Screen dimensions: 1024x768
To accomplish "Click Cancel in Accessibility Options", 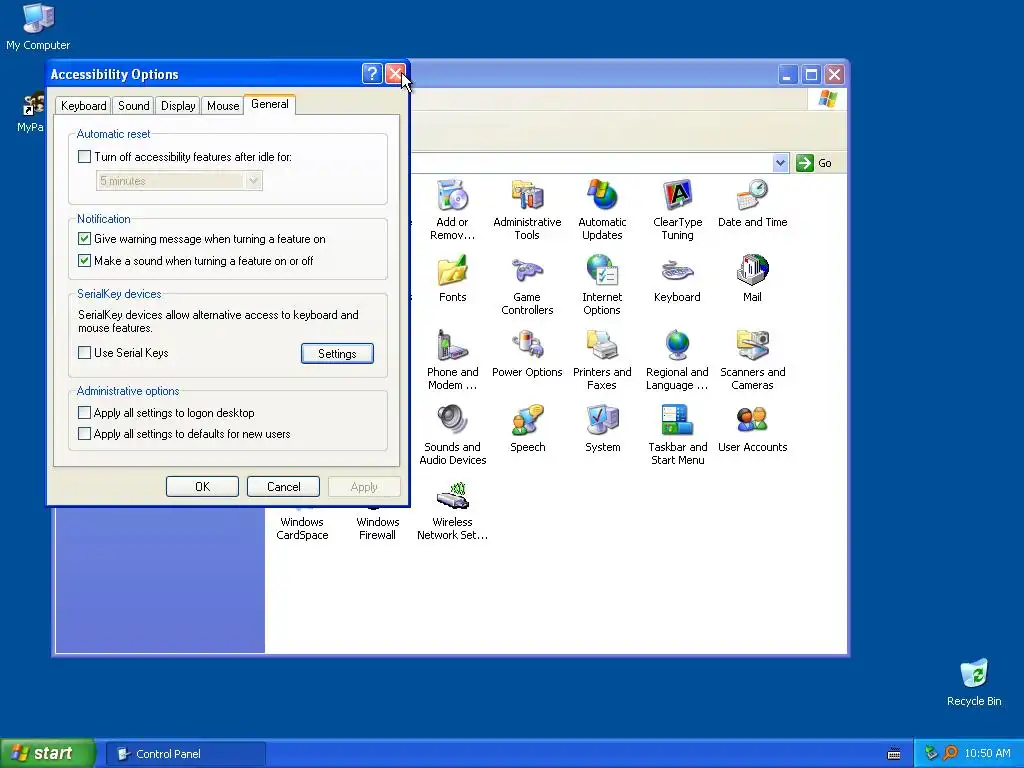I will 283,487.
